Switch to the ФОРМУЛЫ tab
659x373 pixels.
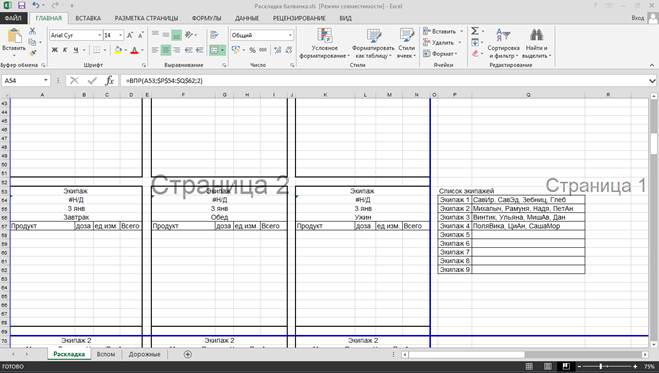206,18
